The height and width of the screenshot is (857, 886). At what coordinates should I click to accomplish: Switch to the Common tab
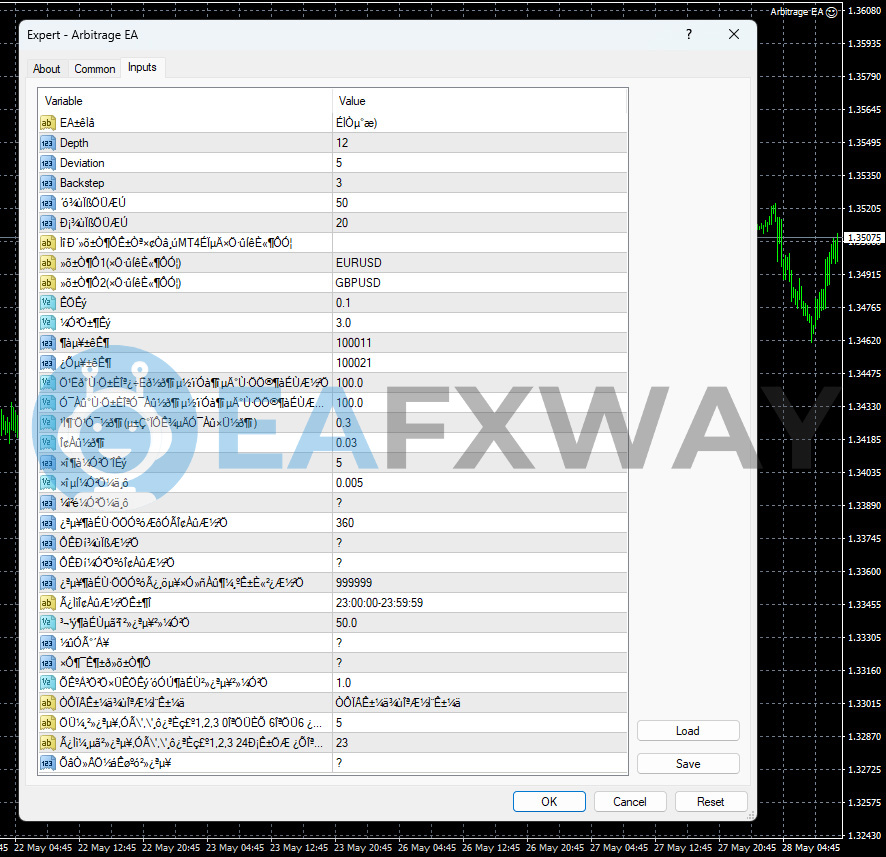click(94, 69)
